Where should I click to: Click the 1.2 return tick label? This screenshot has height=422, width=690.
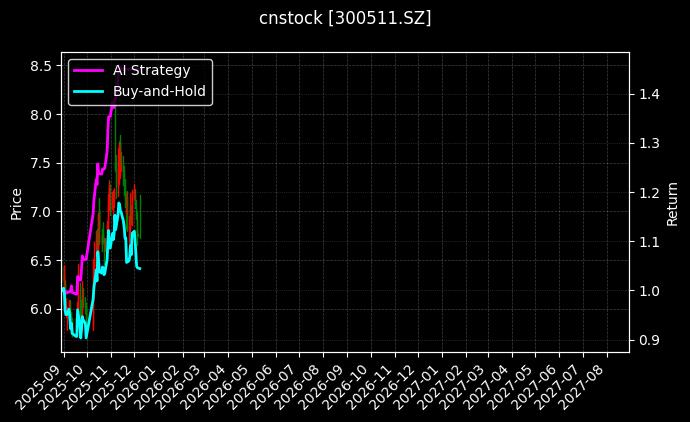(x=649, y=193)
